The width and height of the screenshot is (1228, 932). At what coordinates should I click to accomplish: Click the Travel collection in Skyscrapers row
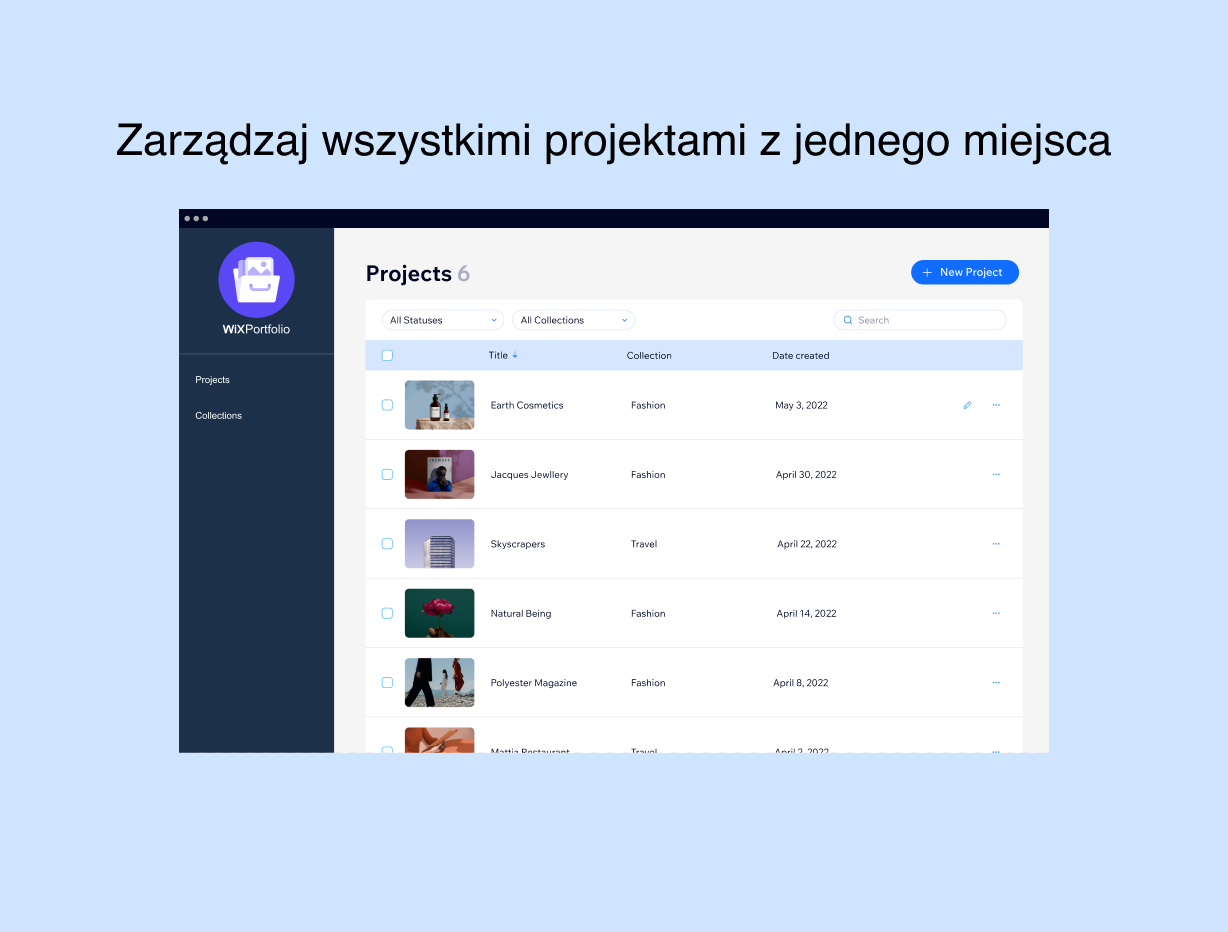click(644, 544)
